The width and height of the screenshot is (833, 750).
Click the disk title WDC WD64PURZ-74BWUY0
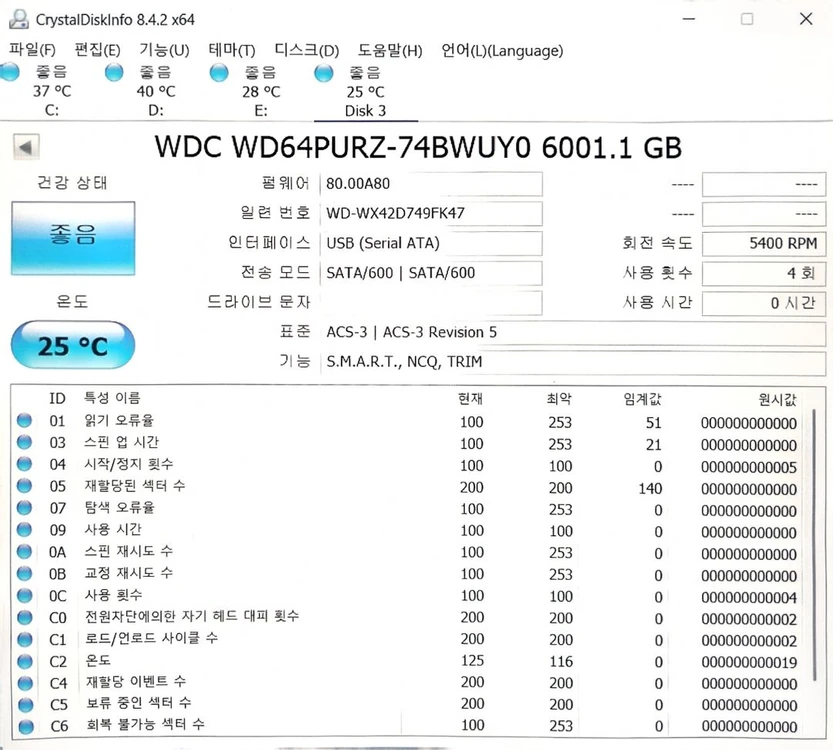(343, 147)
